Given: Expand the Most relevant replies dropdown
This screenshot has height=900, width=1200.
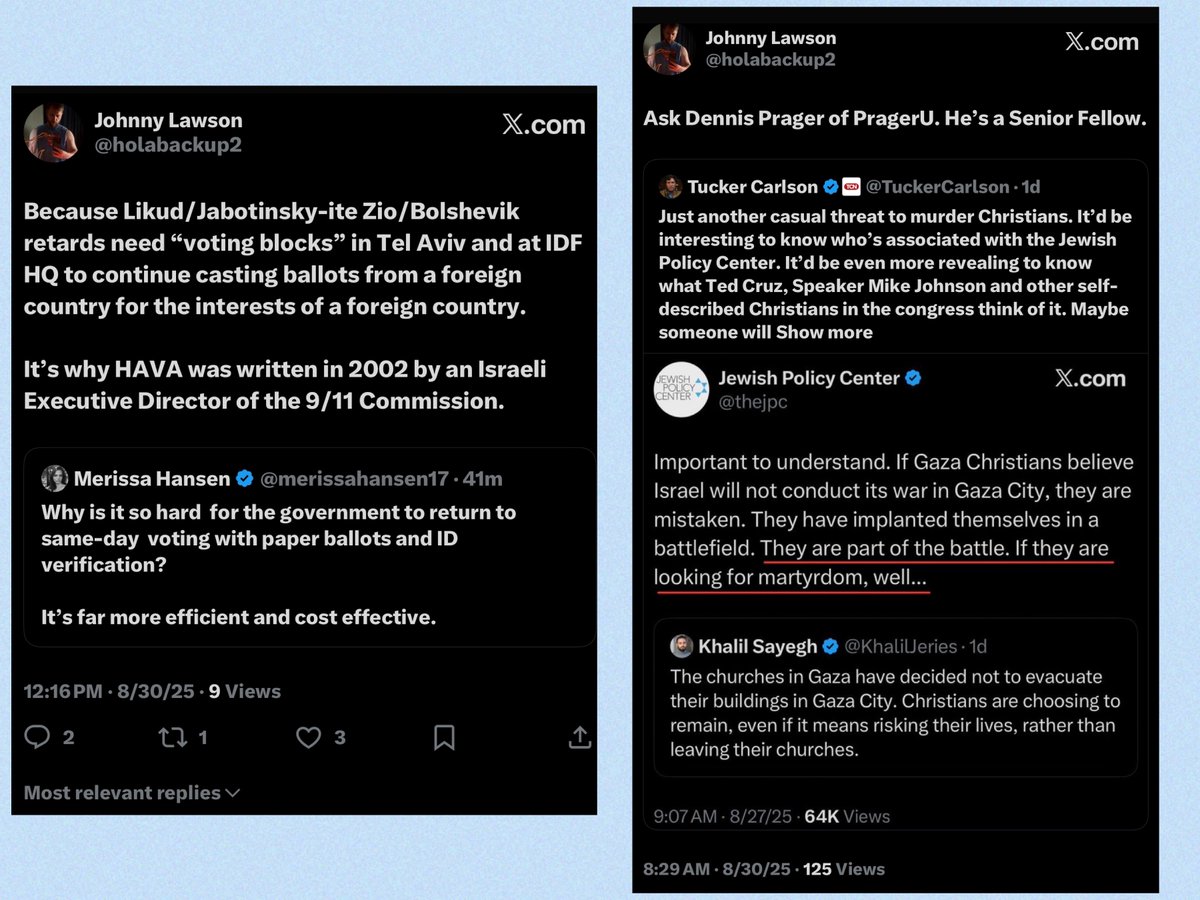Looking at the screenshot, I should (x=132, y=793).
